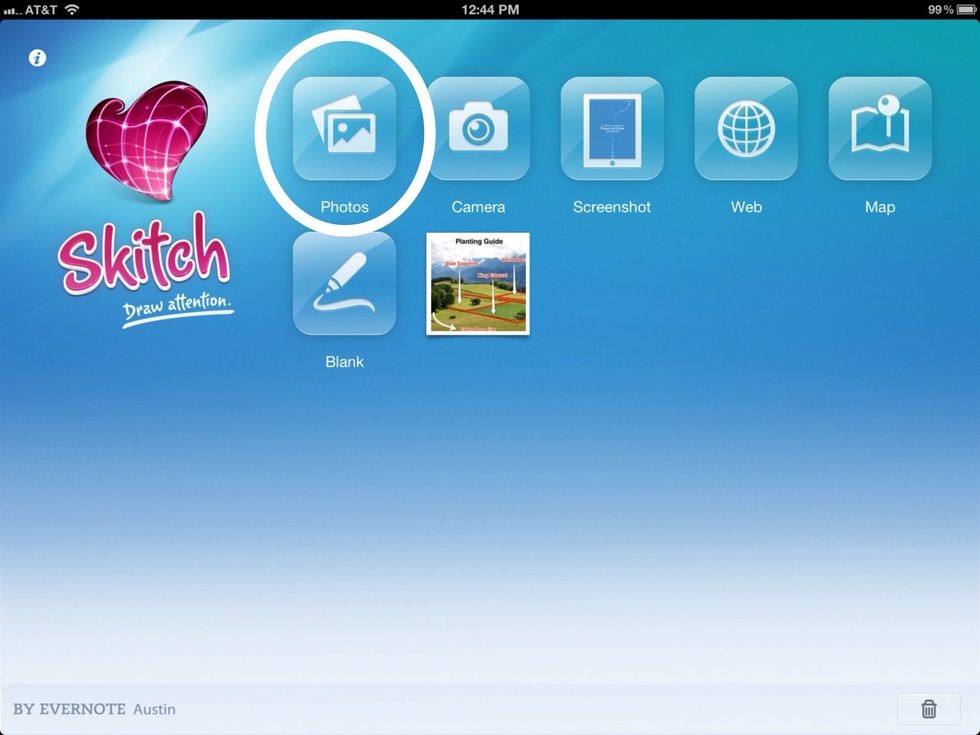
Task: Open the info 'i' icon
Action: [x=37, y=57]
